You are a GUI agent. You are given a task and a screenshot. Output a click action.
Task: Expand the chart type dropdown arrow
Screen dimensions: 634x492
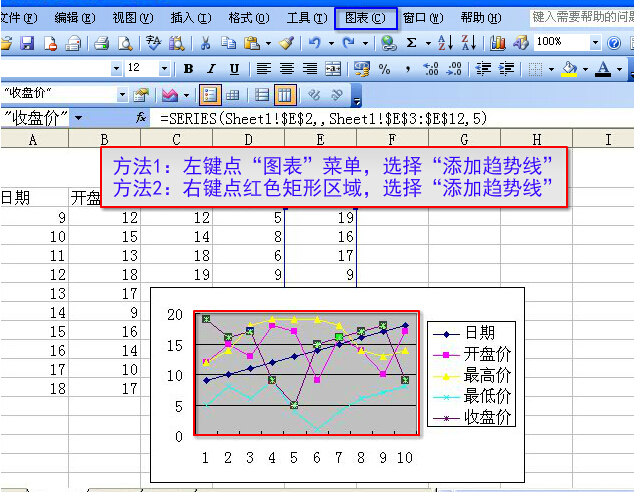pyautogui.click(x=186, y=96)
